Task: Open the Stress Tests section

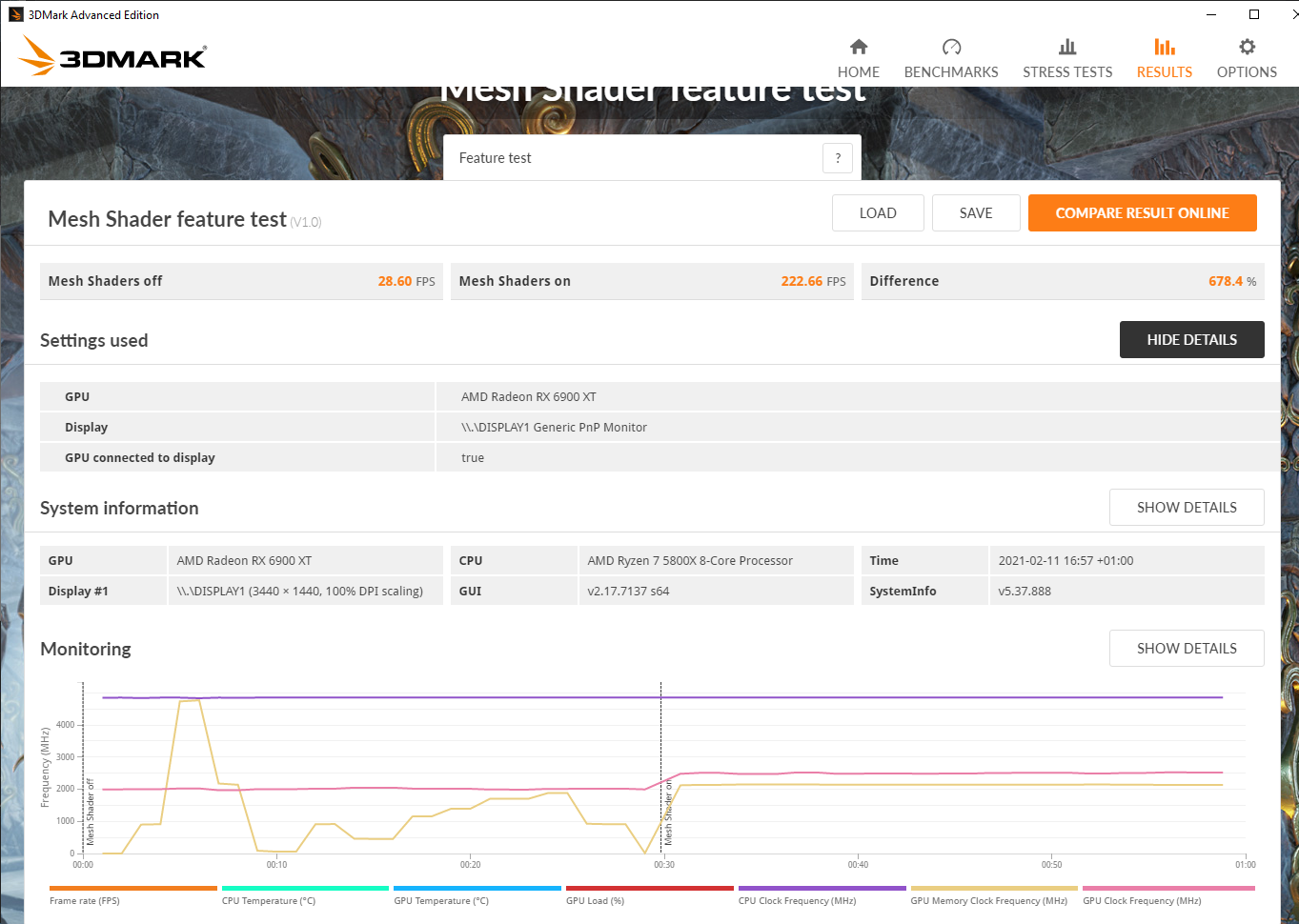Action: point(1067,59)
